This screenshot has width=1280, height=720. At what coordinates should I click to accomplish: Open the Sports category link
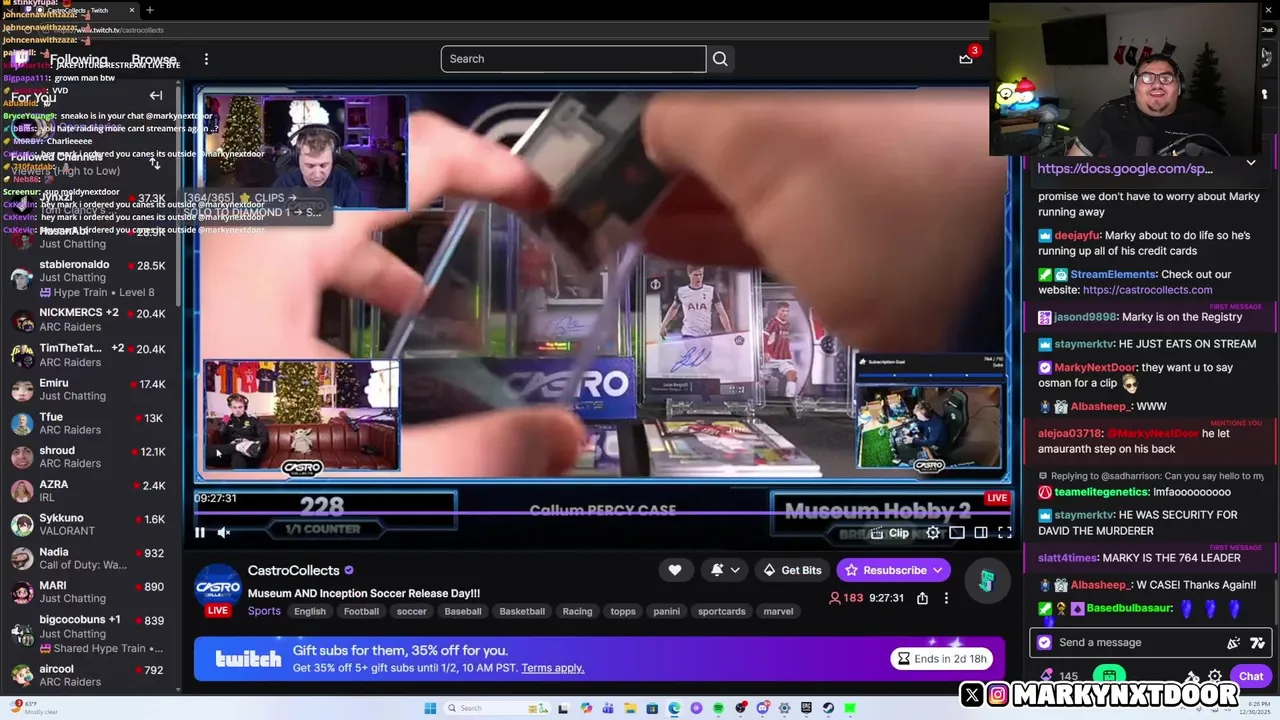coord(264,611)
